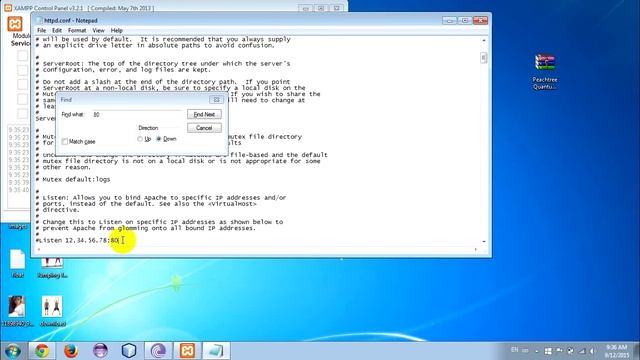640x360 pixels.
Task: Select the portrait photo desktop icon
Action: (x=17, y=311)
